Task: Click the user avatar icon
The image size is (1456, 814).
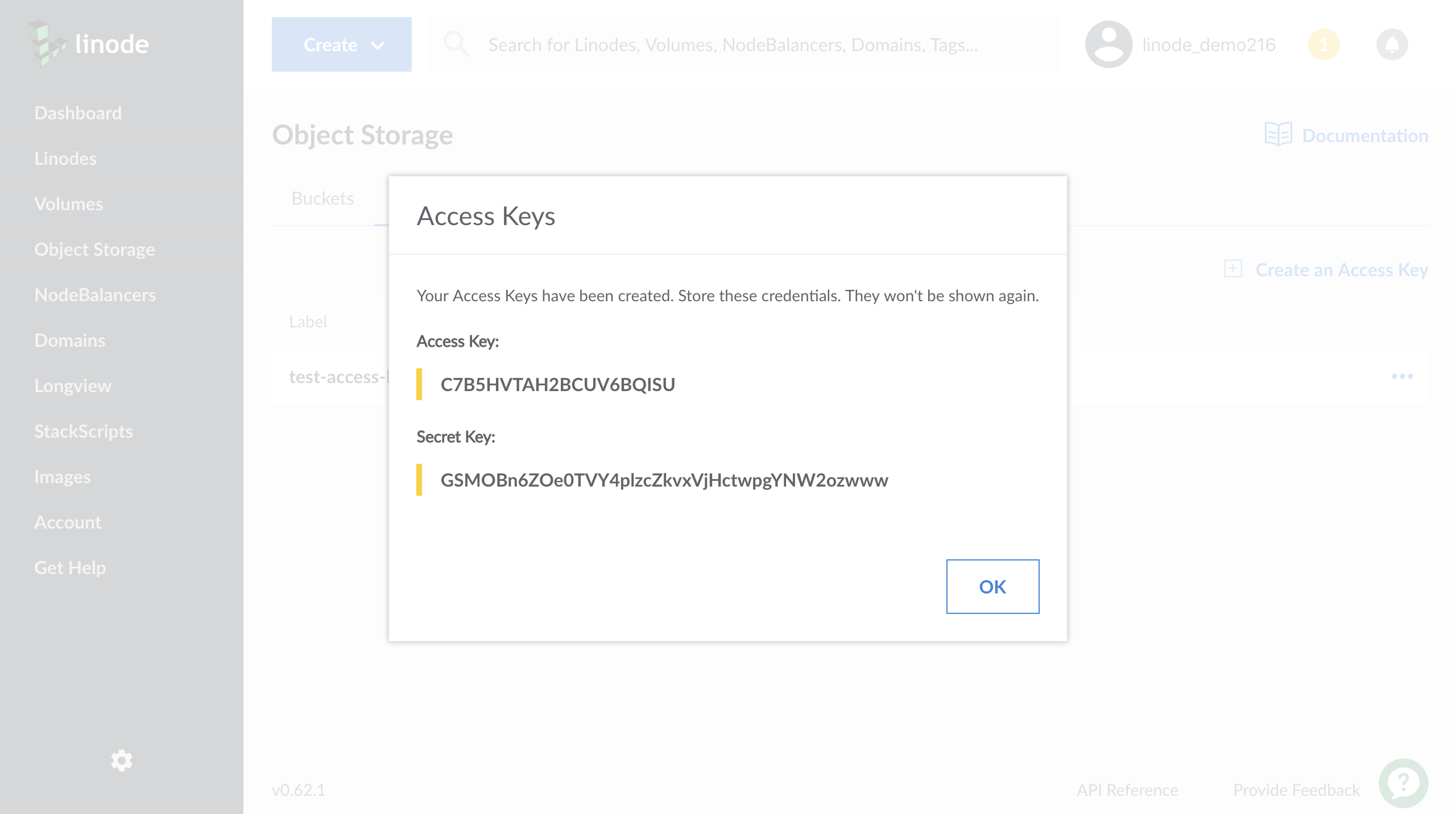Action: pos(1108,44)
